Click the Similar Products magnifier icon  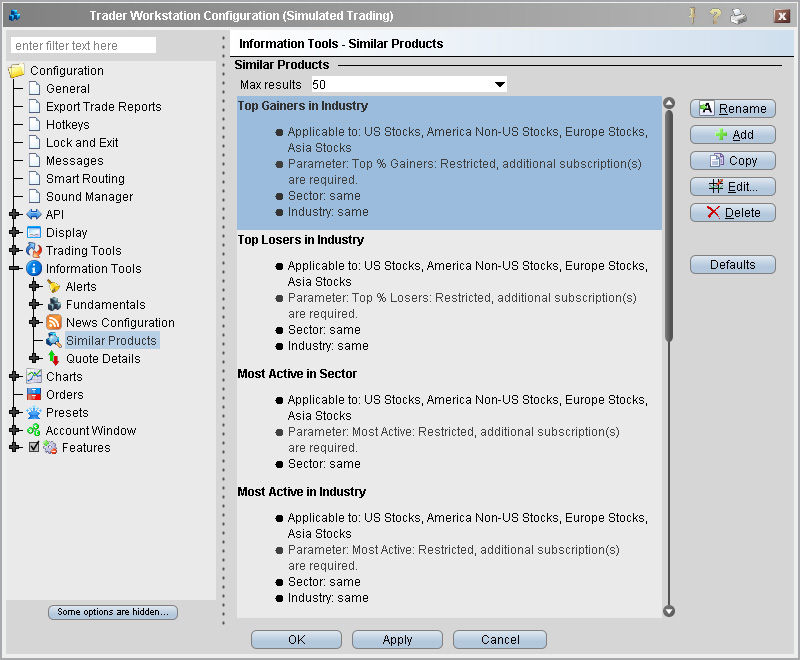54,340
